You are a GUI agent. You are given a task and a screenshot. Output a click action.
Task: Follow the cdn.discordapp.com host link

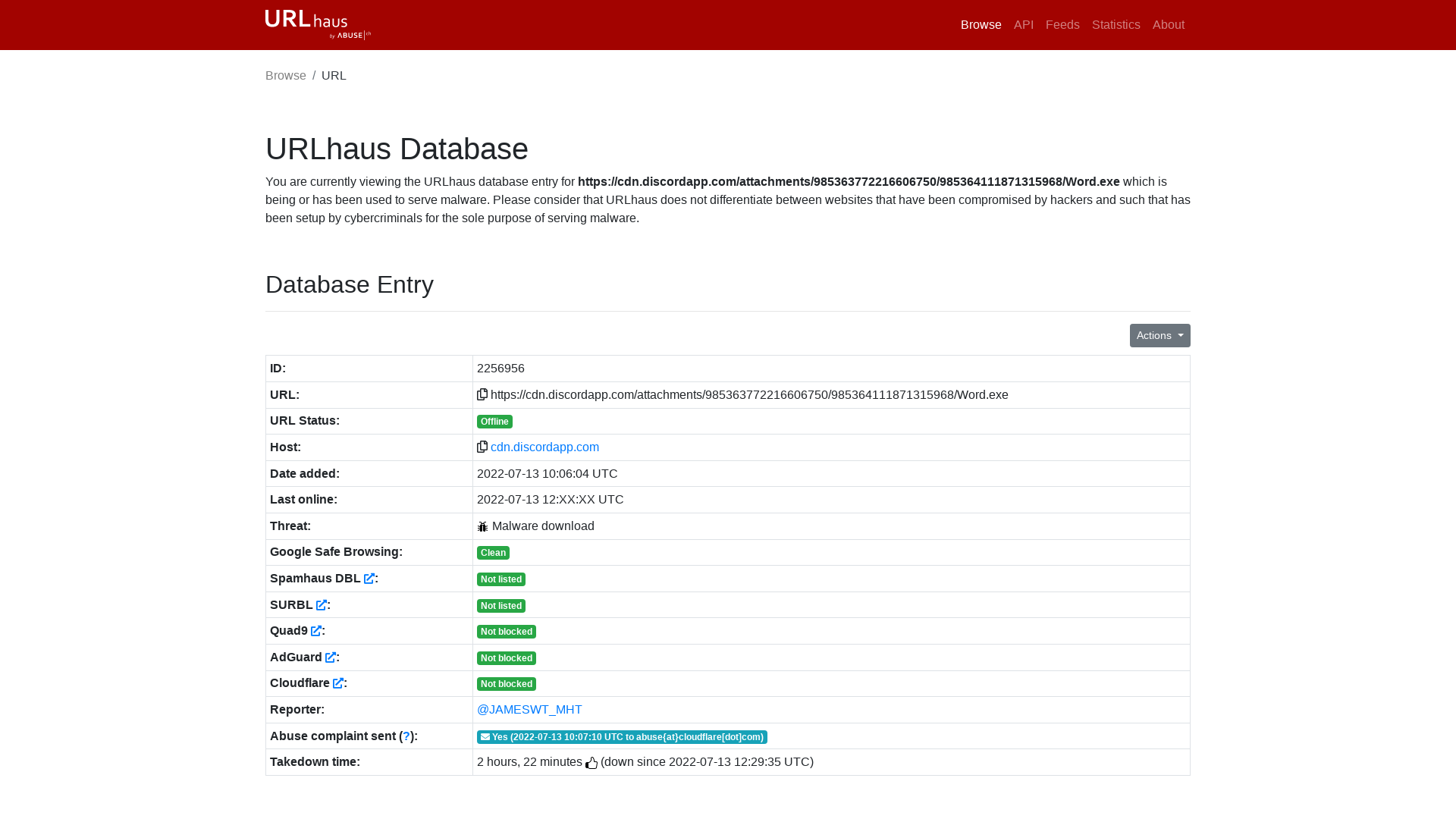point(544,447)
